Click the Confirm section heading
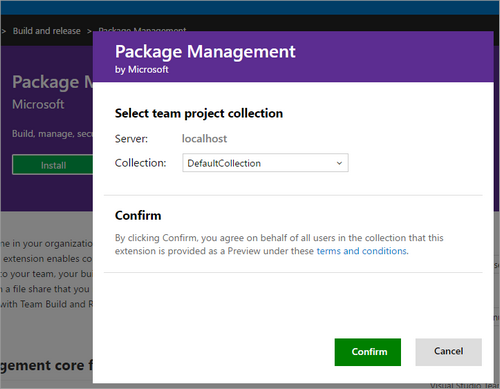This screenshot has width=500, height=389. (x=138, y=215)
